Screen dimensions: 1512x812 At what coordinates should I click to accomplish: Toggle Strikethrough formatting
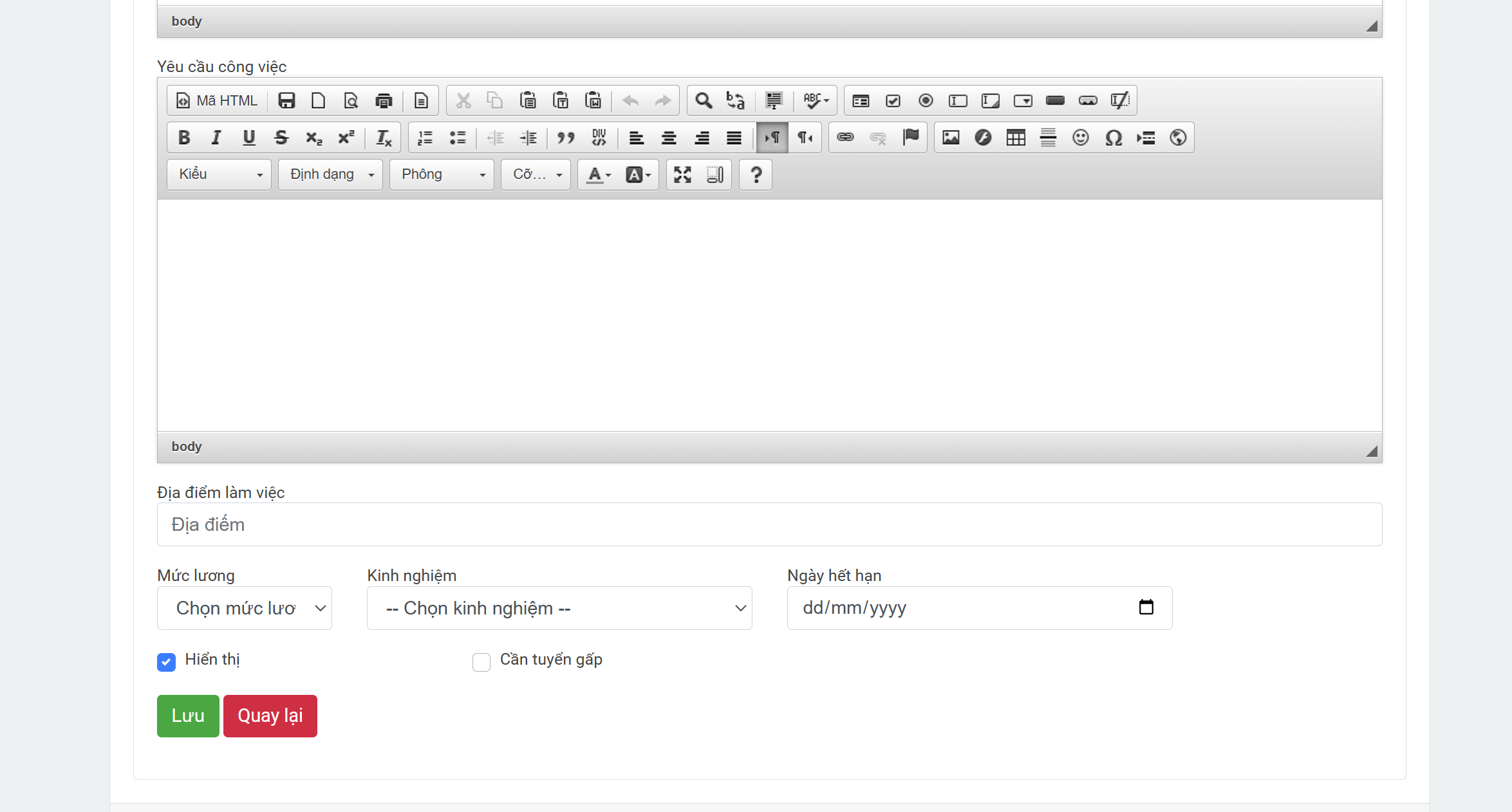[x=281, y=138]
